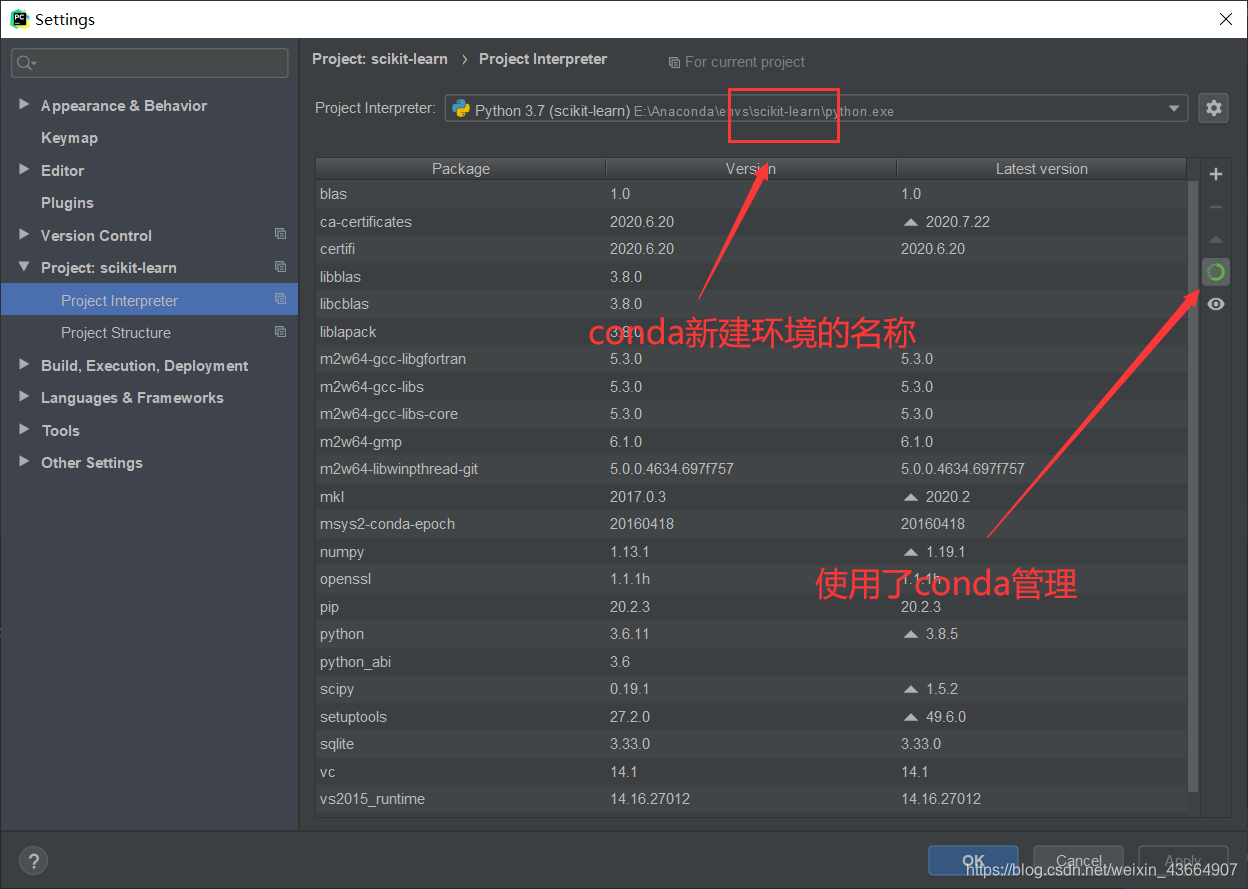Click the search magnifier icon in the settings search
The height and width of the screenshot is (889, 1248).
(26, 63)
